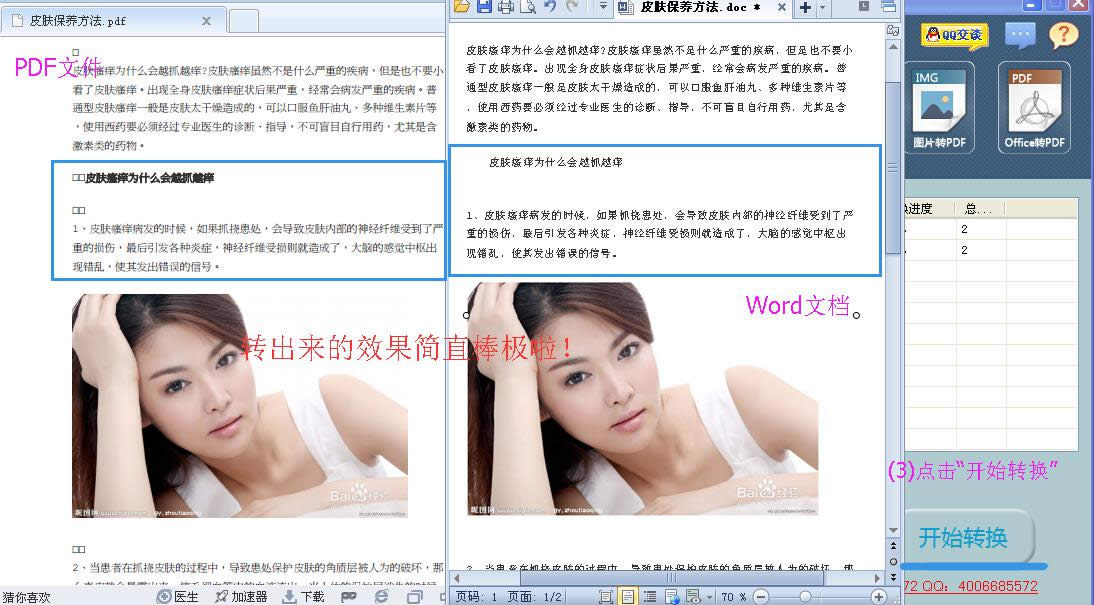Save the document with the floppy disk icon

click(x=484, y=6)
